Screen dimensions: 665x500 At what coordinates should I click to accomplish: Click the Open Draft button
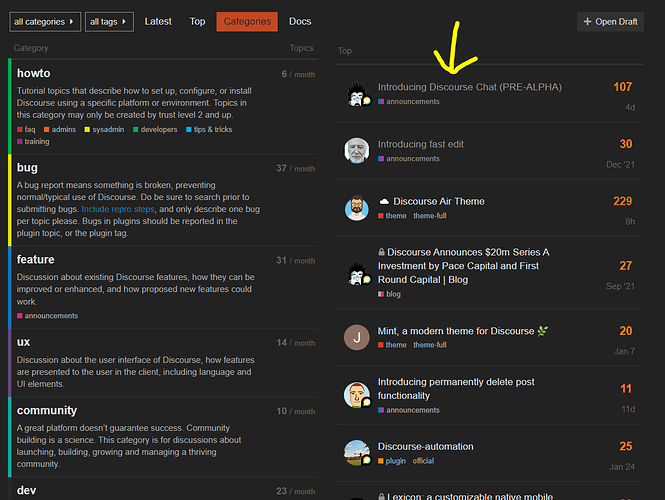(610, 22)
